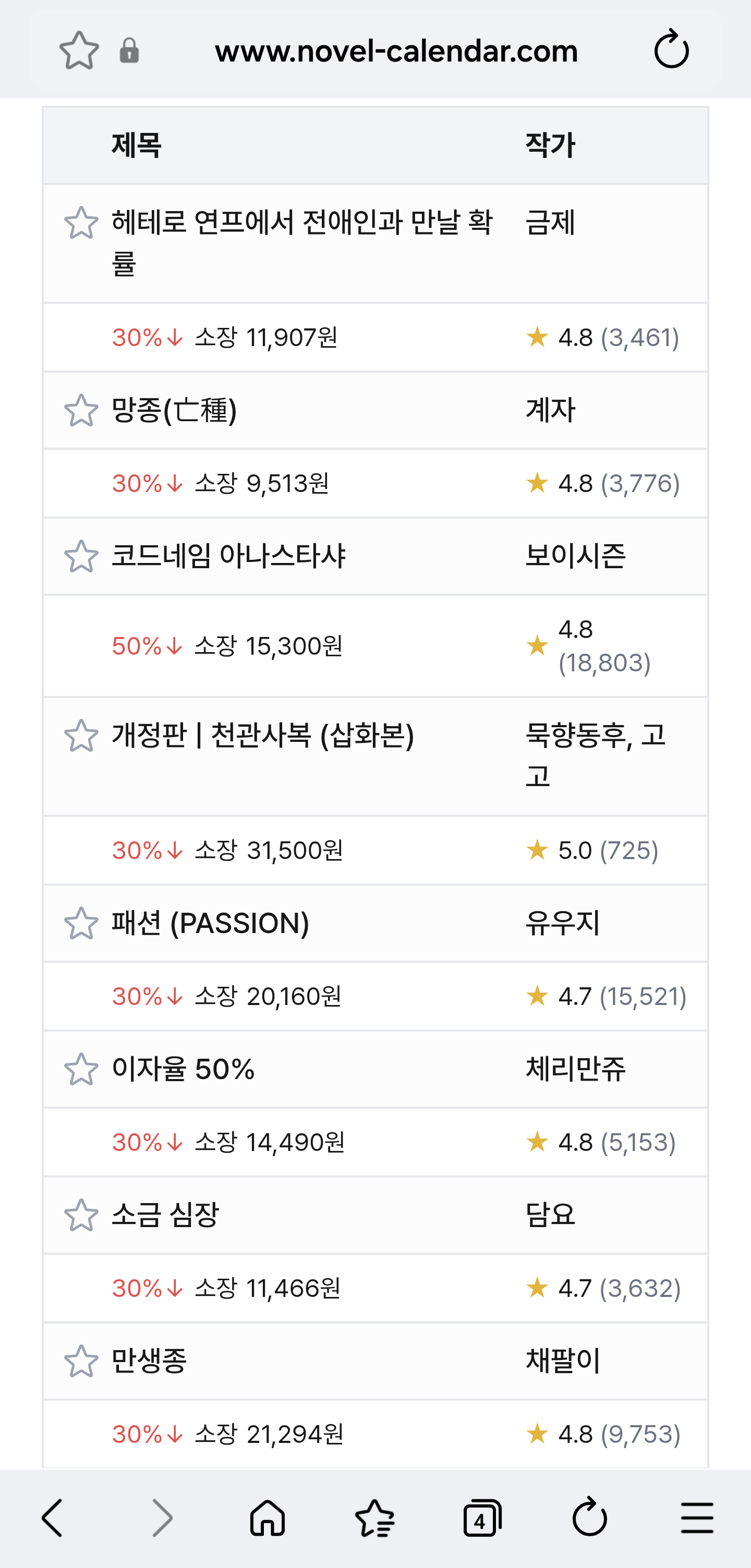751x1568 pixels.
Task: Select author 채팔이 in the 만생종 row
Action: 563,1361
